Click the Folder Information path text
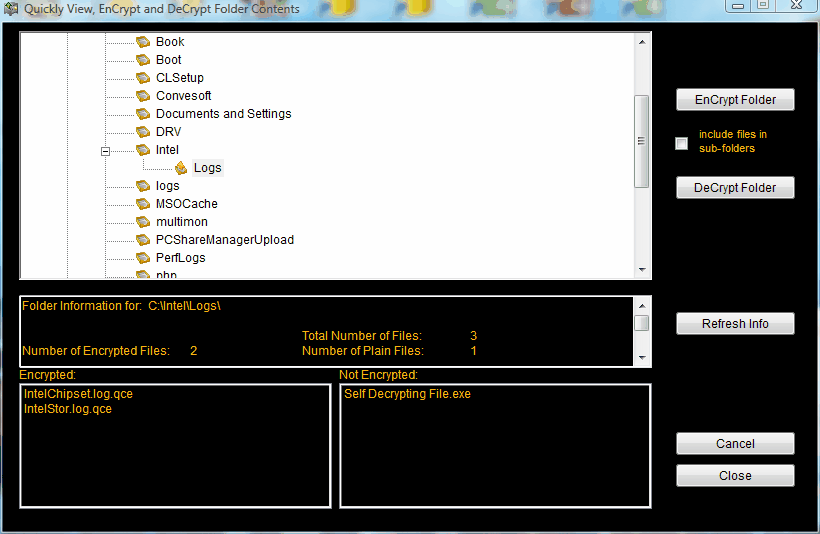The width and height of the screenshot is (820, 534). (x=121, y=306)
